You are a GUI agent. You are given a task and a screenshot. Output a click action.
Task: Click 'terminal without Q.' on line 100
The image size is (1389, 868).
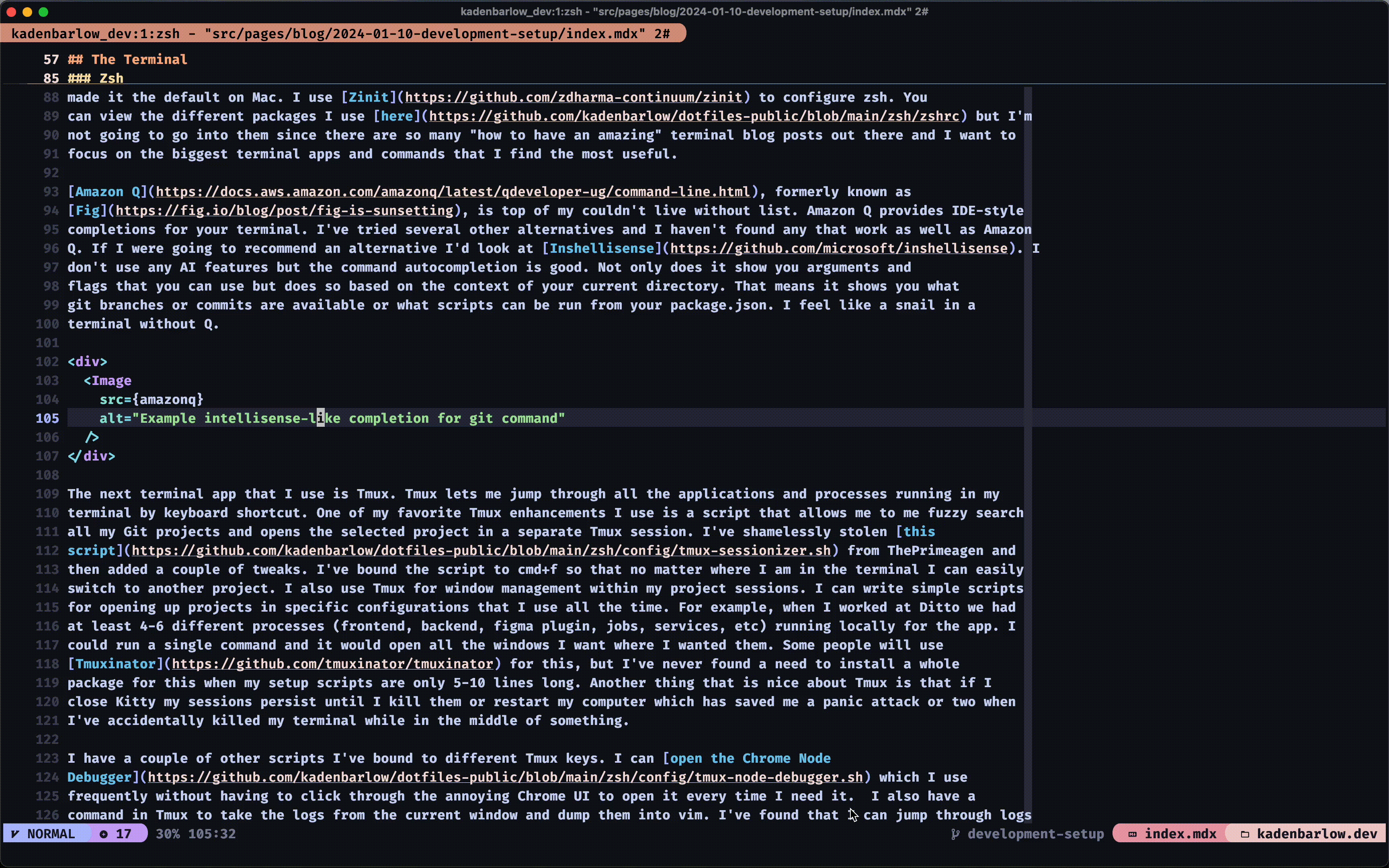tap(143, 324)
